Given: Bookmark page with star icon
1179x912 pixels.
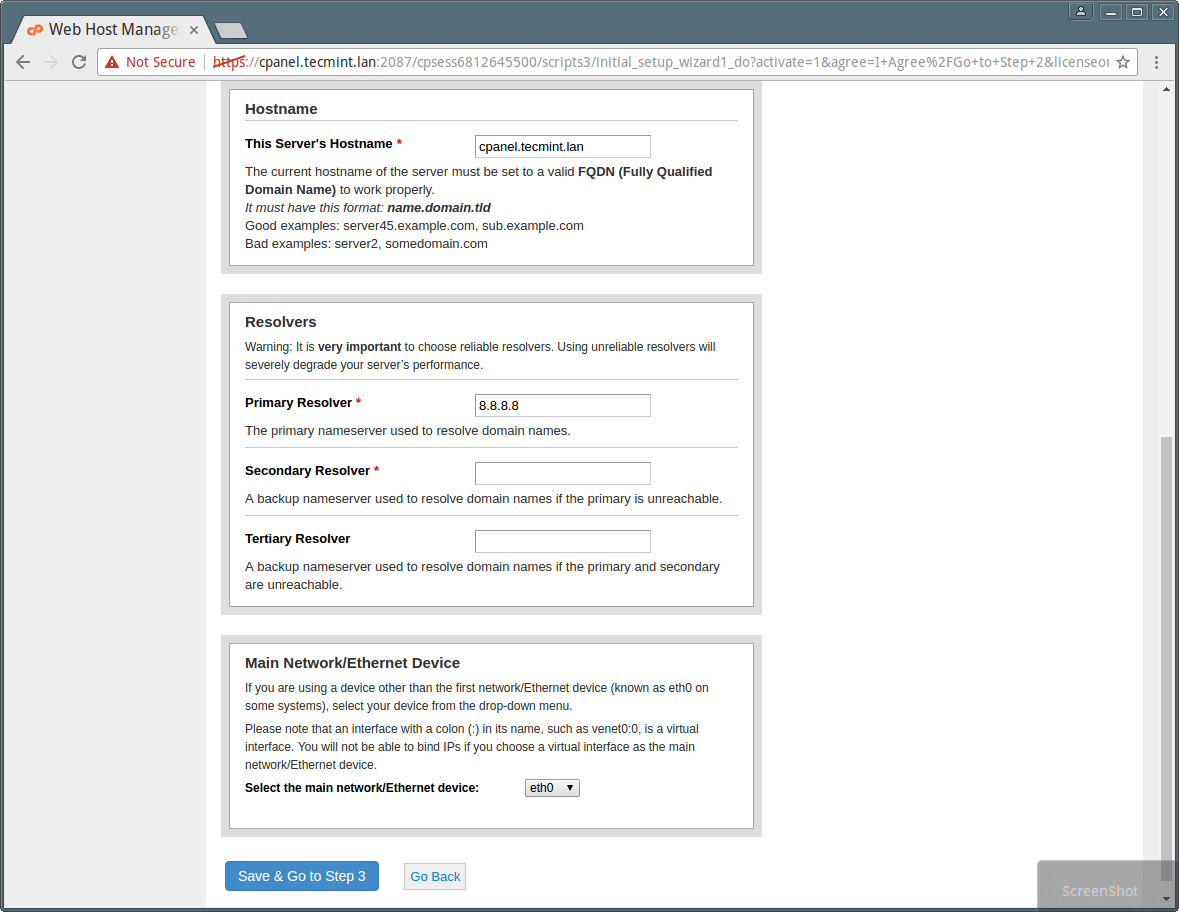Looking at the screenshot, I should tap(1123, 62).
